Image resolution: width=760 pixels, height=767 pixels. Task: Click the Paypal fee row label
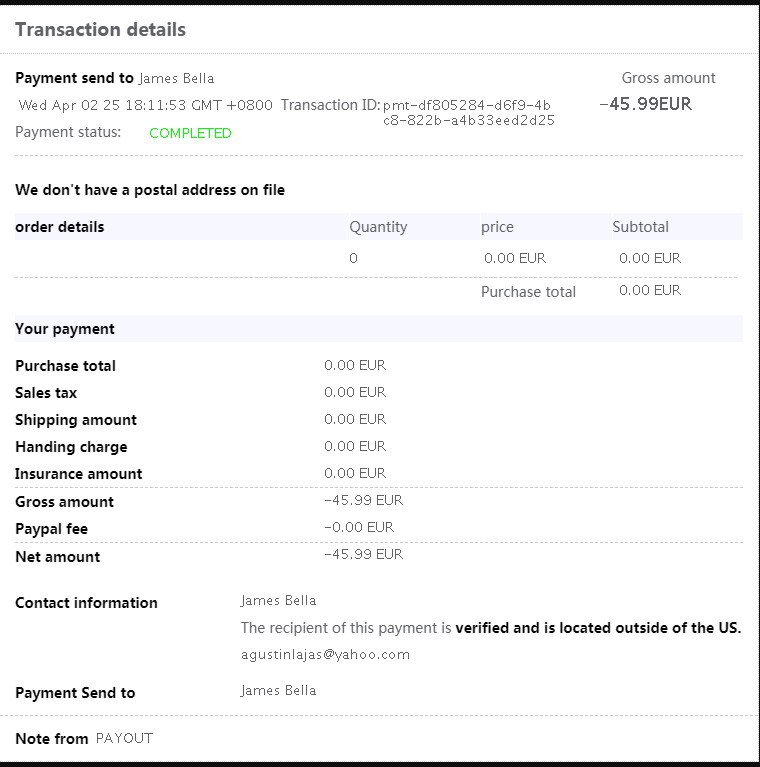(52, 529)
